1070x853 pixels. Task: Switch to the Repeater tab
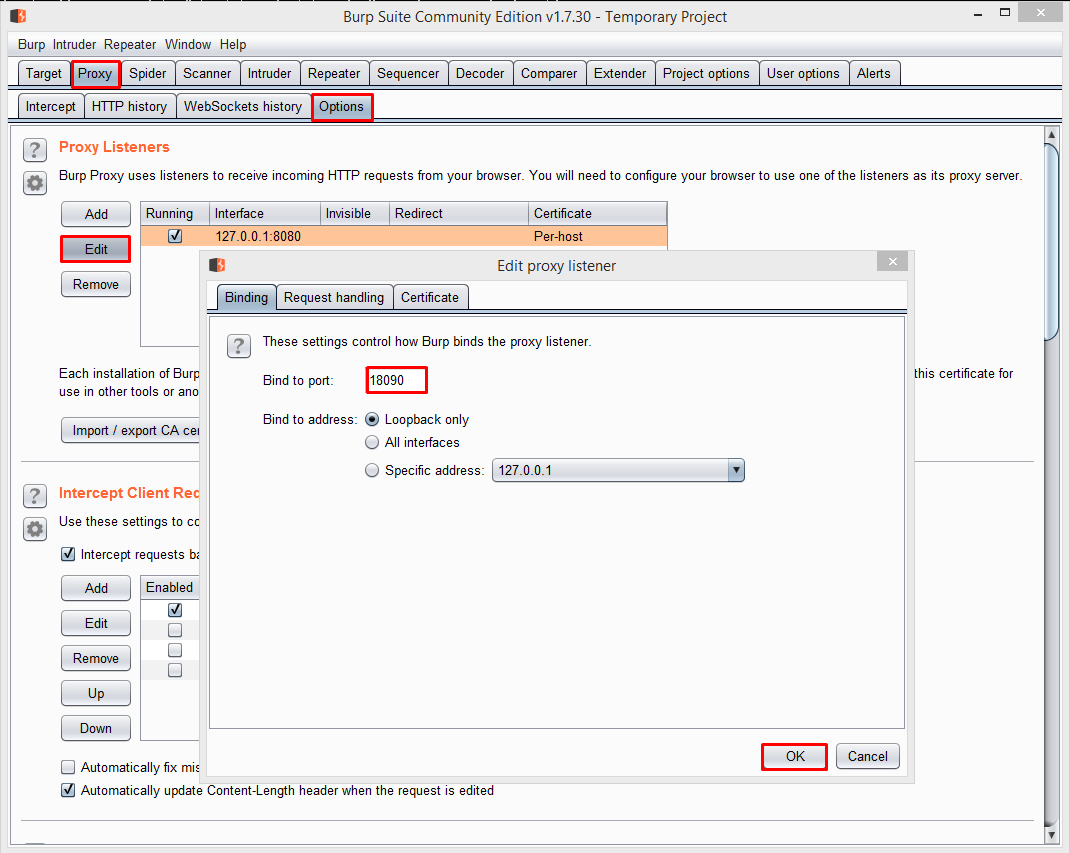pos(334,73)
